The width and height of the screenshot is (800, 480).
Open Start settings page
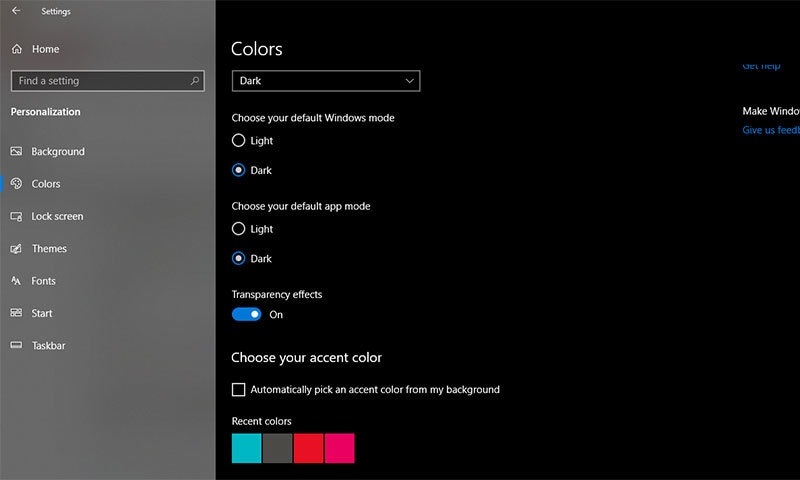[42, 313]
